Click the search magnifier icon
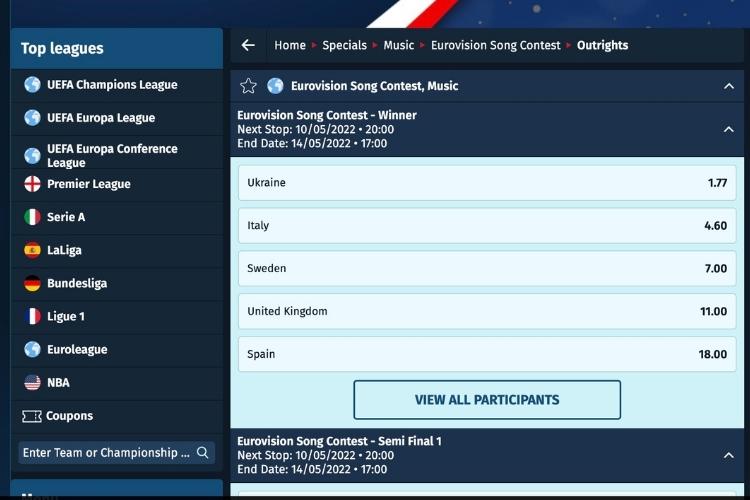 click(x=202, y=453)
